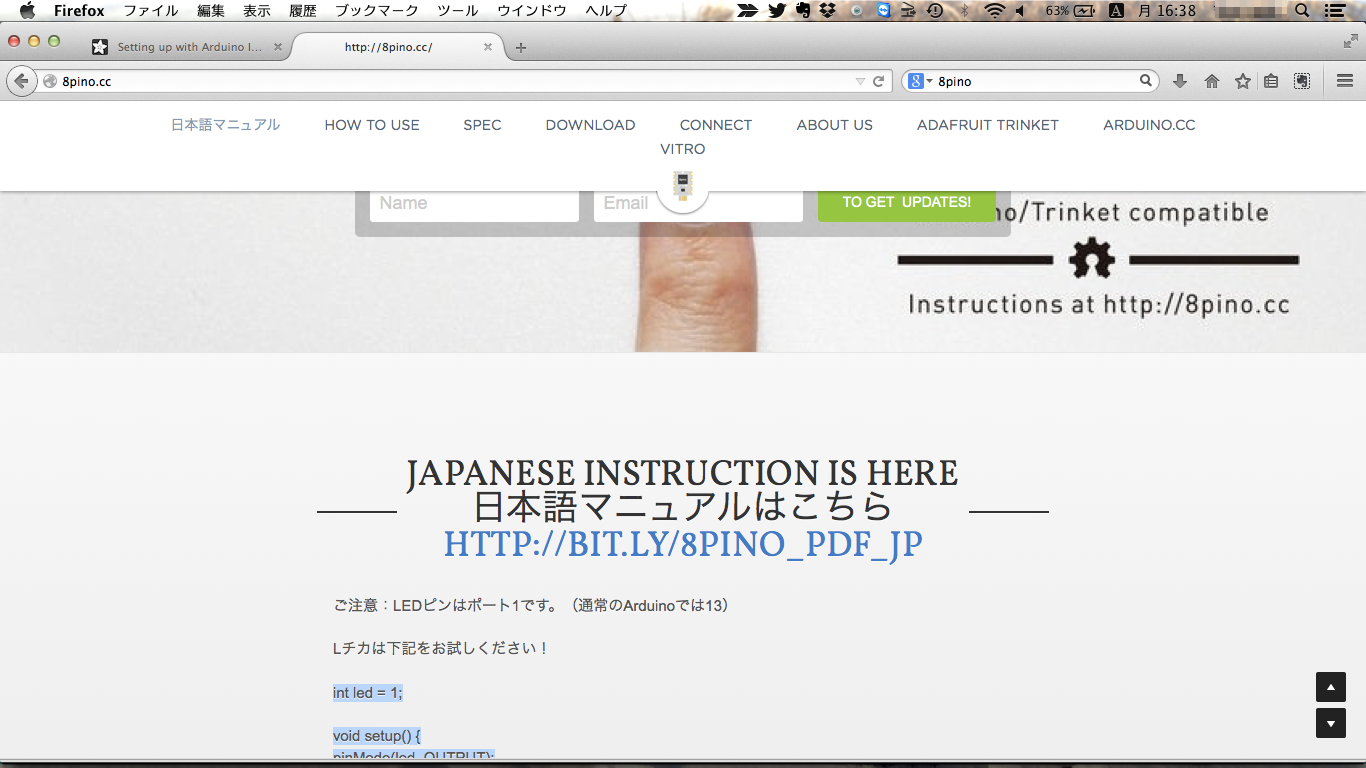Click the 'void setup() {' code line
The image size is (1366, 768).
[x=377, y=736]
